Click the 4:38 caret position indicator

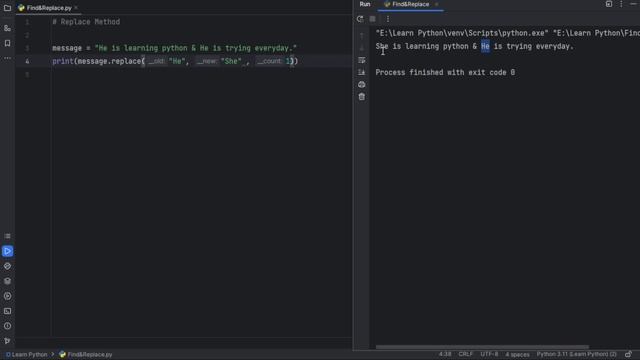[x=445, y=354]
